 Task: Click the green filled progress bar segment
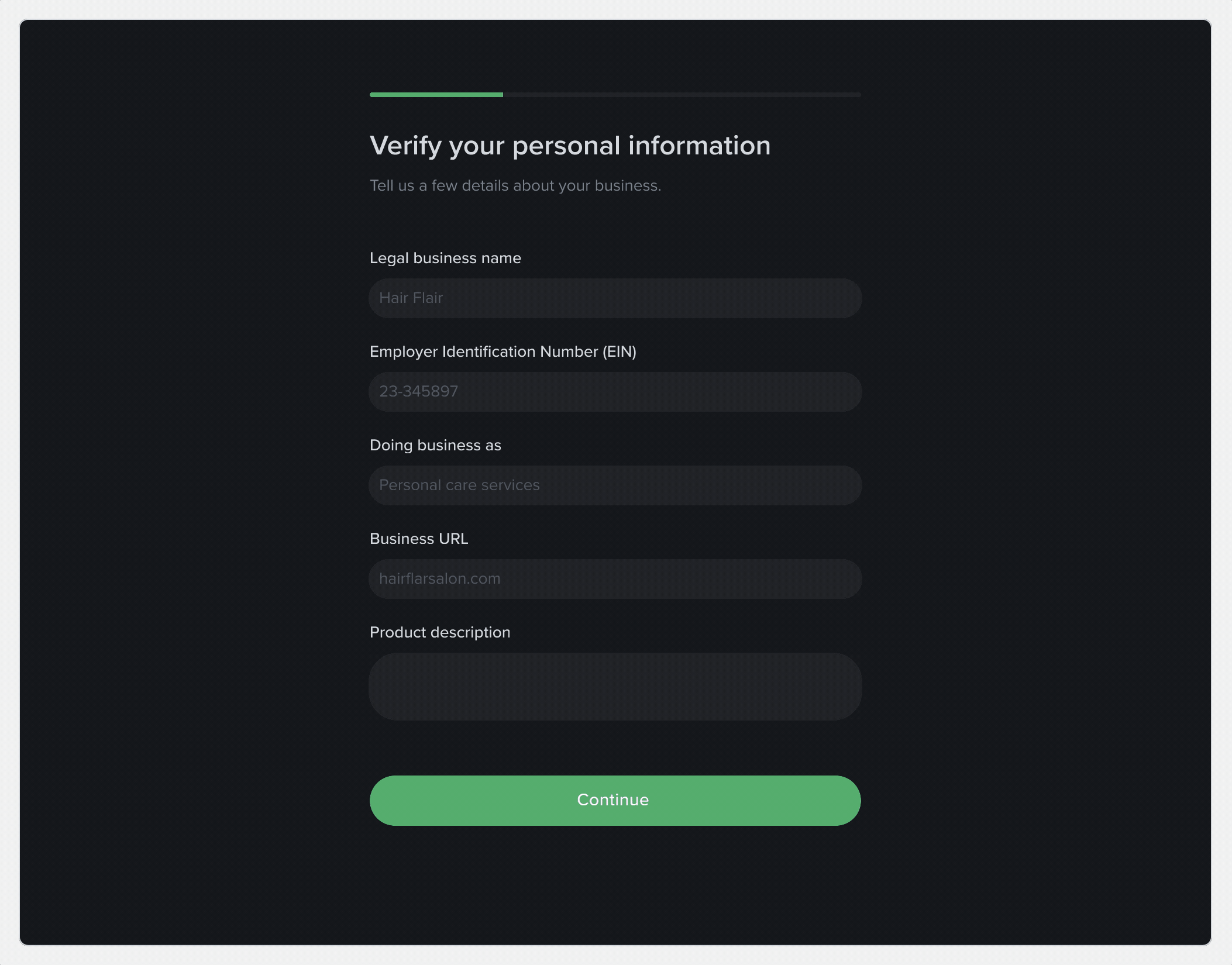pos(436,95)
